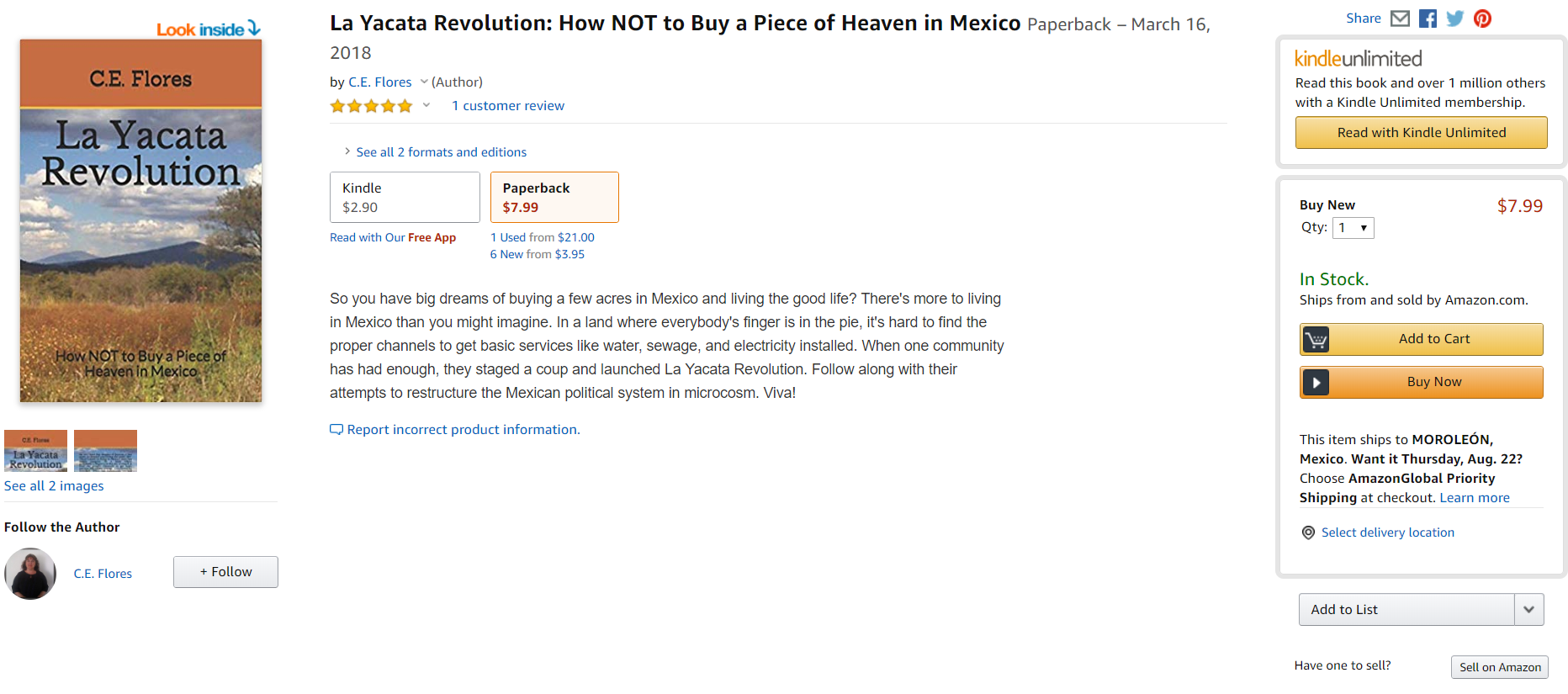
Task: Select the Kindle $2.90 format
Action: pos(405,198)
